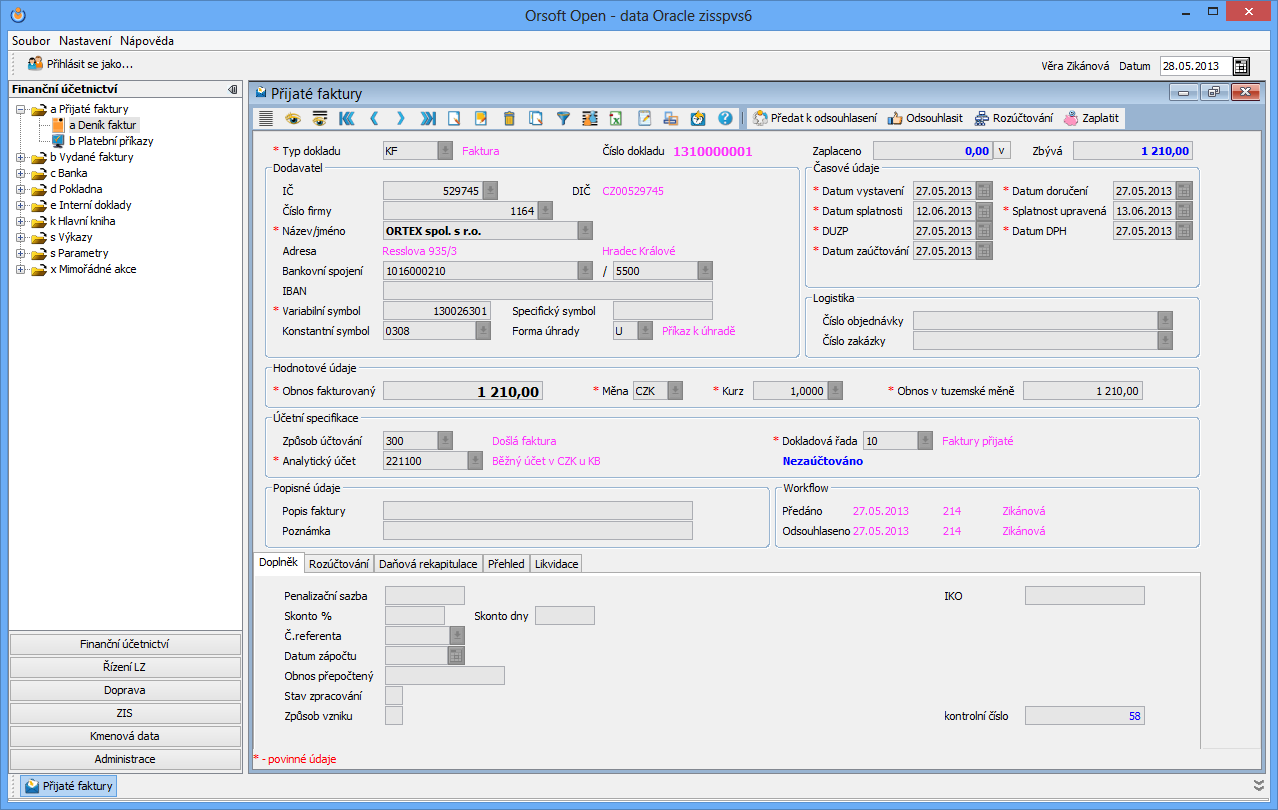Screen dimensions: 1278x810
Task: Switch to list view toolbar icon
Action: (266, 118)
